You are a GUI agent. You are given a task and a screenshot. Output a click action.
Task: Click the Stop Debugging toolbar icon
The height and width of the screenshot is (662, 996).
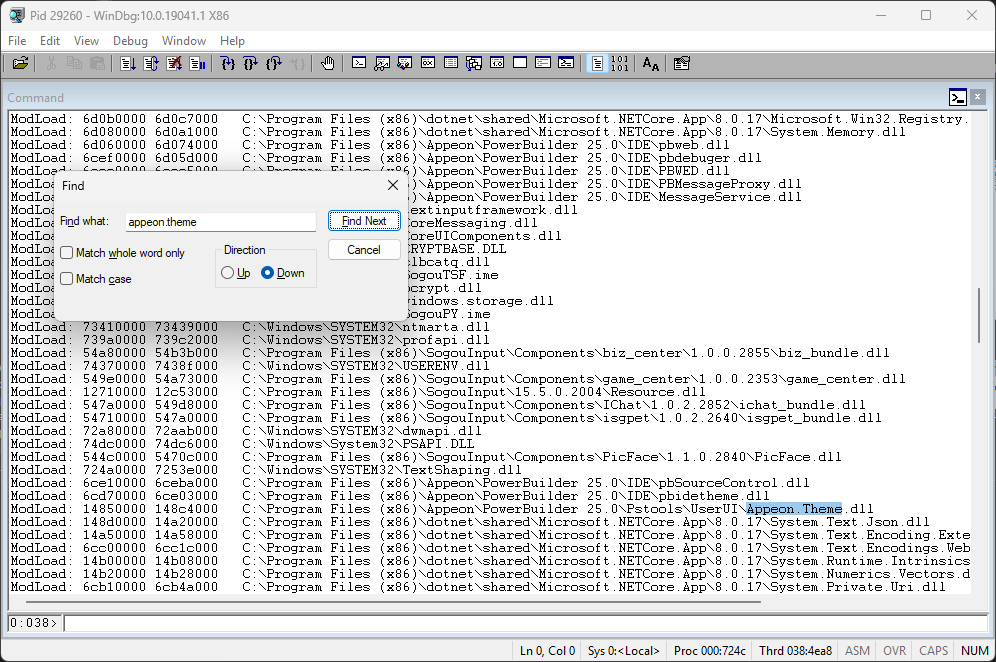(x=174, y=63)
